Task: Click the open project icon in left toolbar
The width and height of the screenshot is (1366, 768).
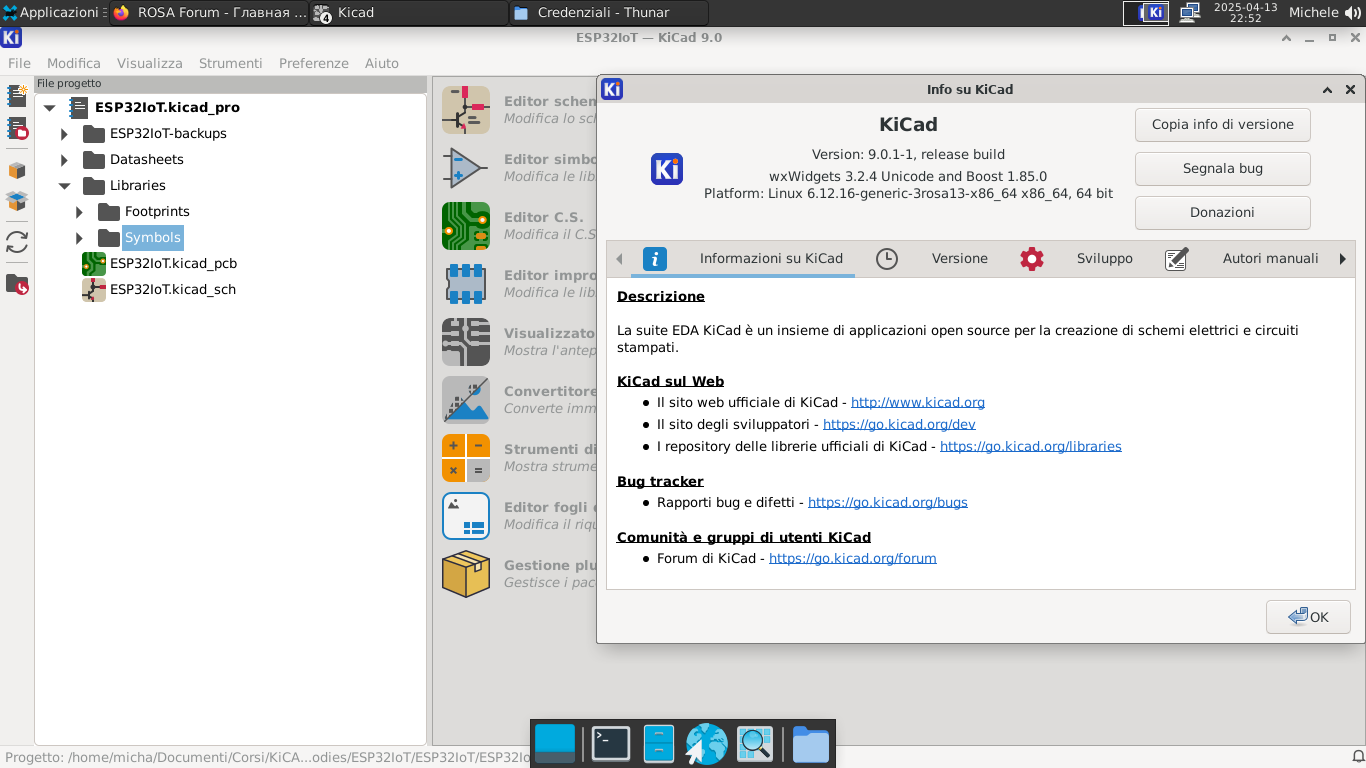Action: 17,129
